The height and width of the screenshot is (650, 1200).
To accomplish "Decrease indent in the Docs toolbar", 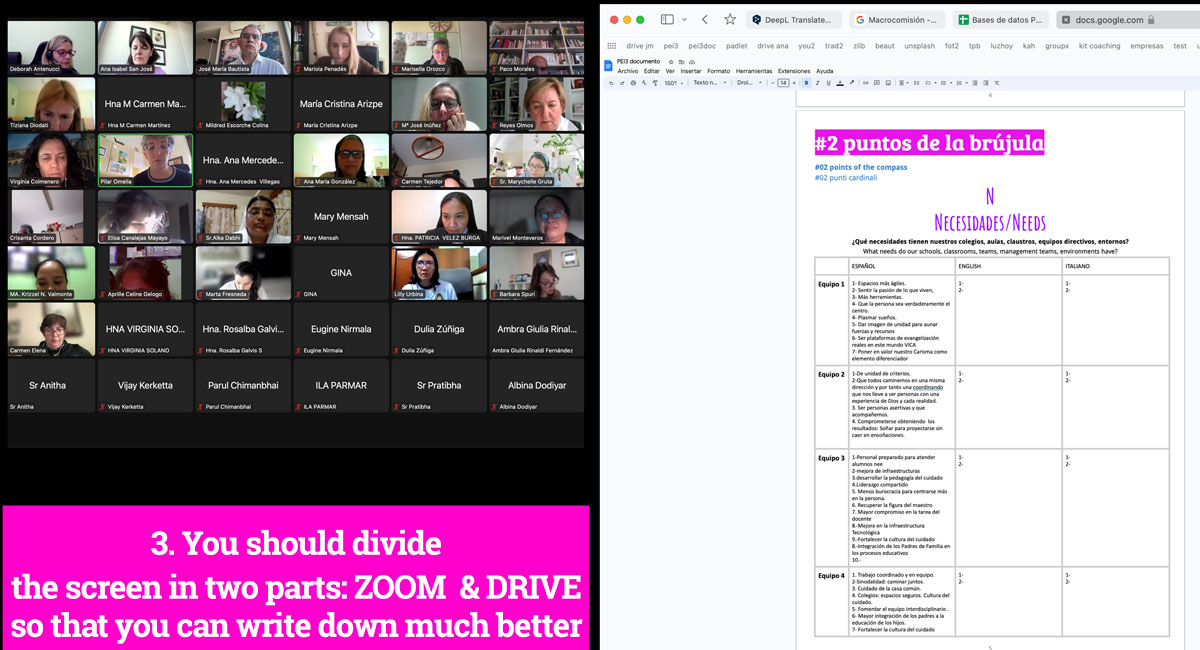I will (x=975, y=83).
